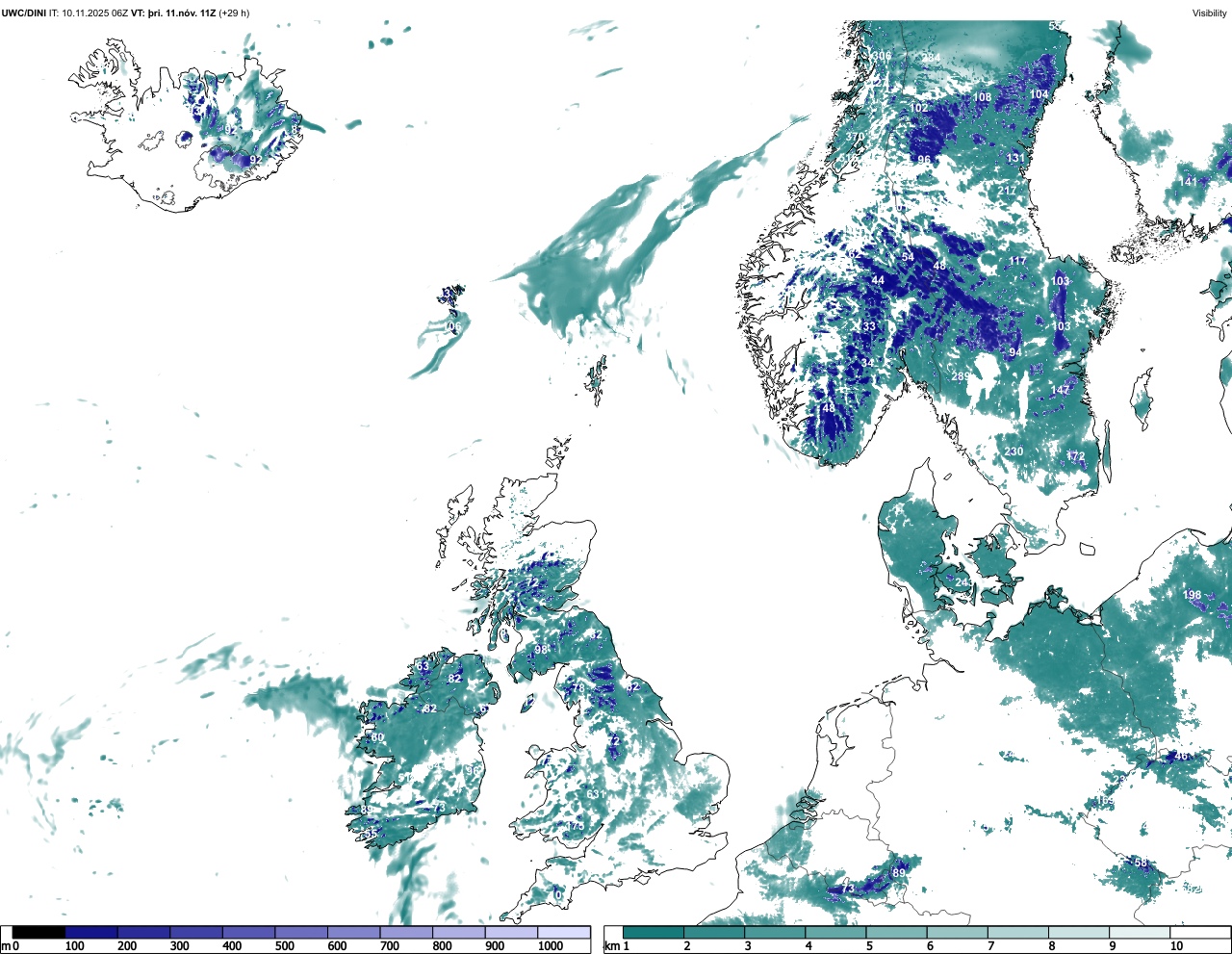
Task: Click visibility value 289 in southern Sweden
Action: (961, 376)
